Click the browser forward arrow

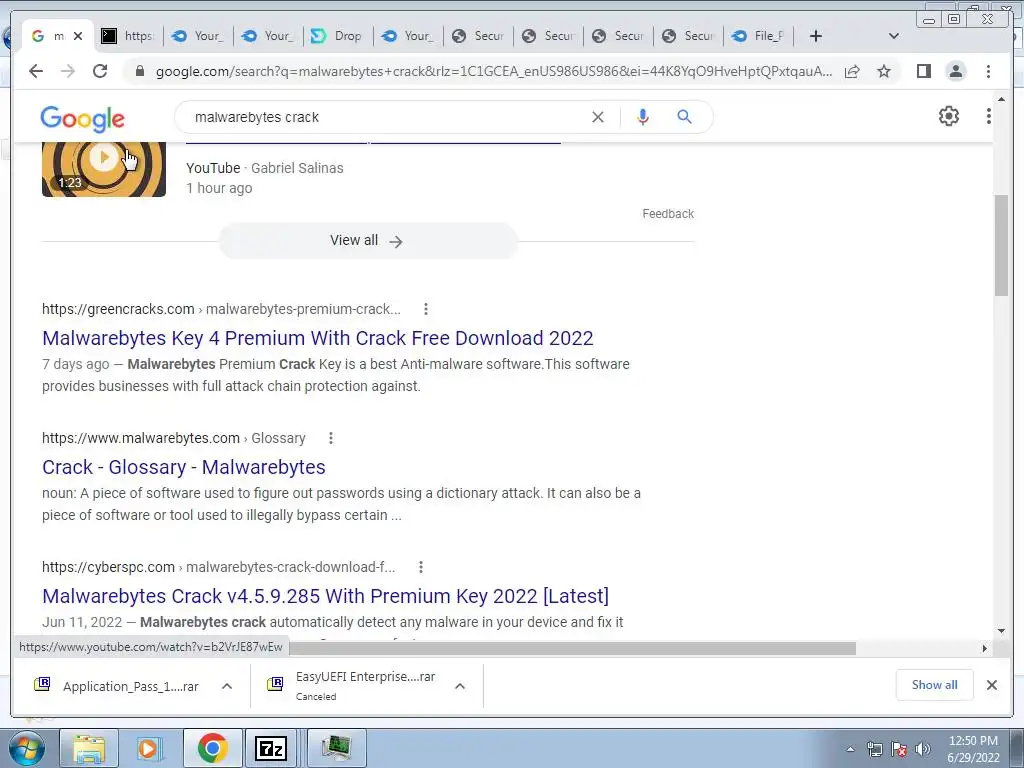click(68, 71)
